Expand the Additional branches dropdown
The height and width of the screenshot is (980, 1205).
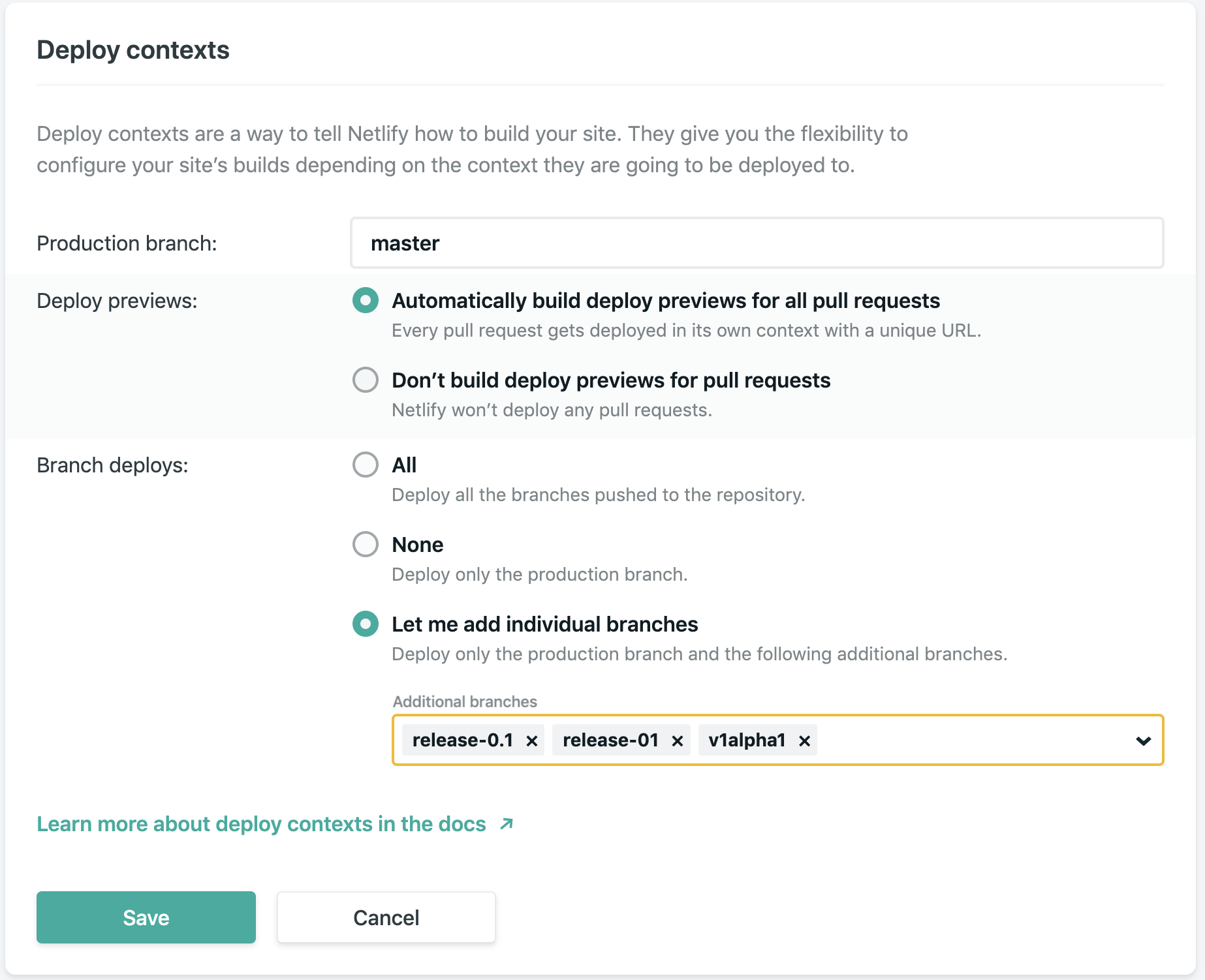1142,741
